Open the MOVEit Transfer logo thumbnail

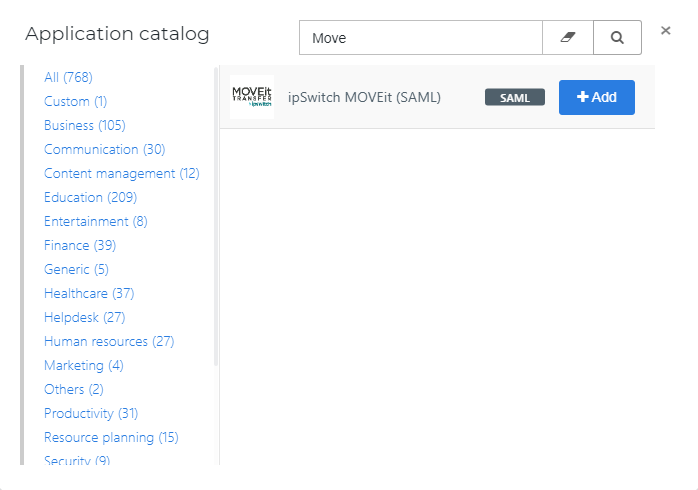coord(252,97)
